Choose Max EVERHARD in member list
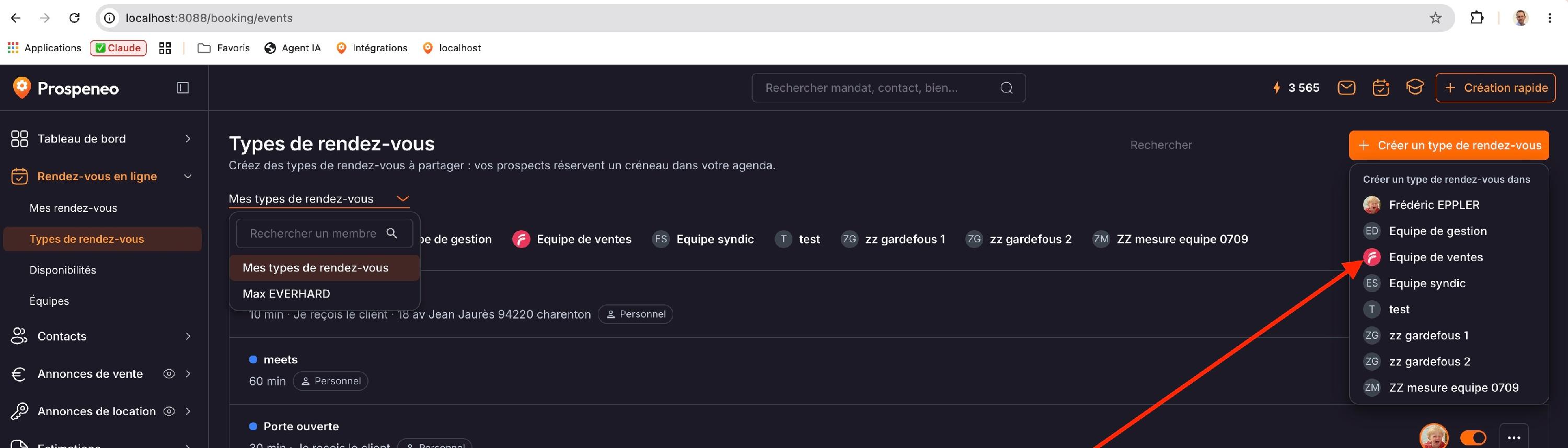Screen dimensions: 1568x448 pos(325,293)
